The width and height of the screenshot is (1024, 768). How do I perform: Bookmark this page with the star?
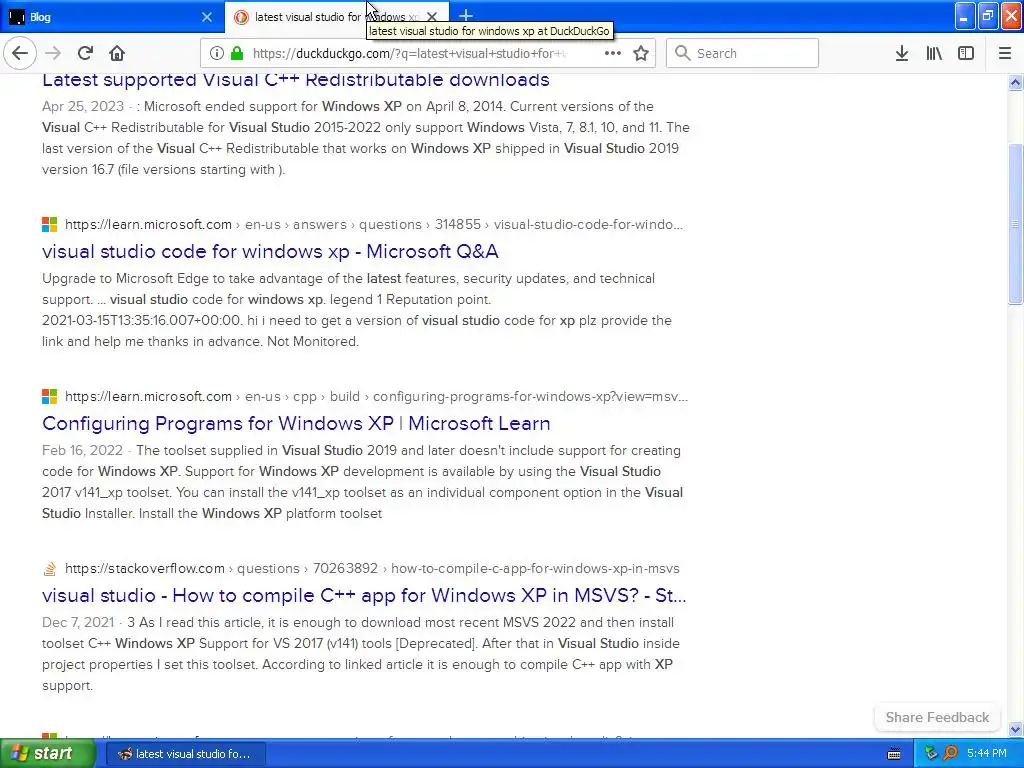(641, 53)
